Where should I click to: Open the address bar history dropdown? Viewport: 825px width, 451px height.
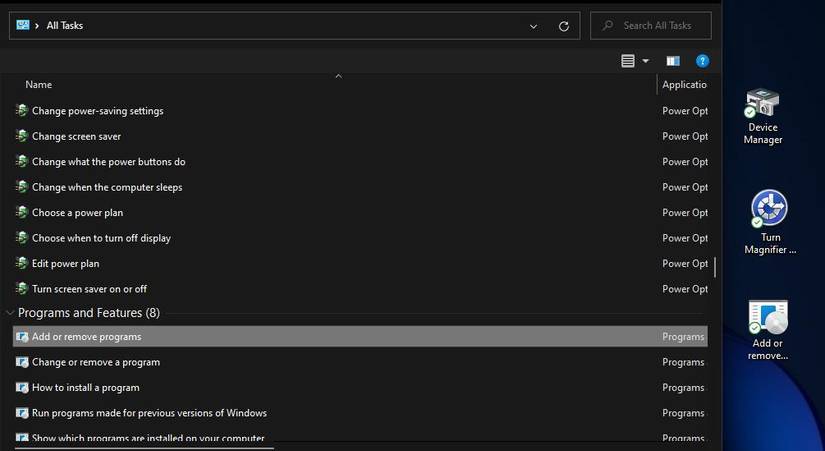[533, 26]
